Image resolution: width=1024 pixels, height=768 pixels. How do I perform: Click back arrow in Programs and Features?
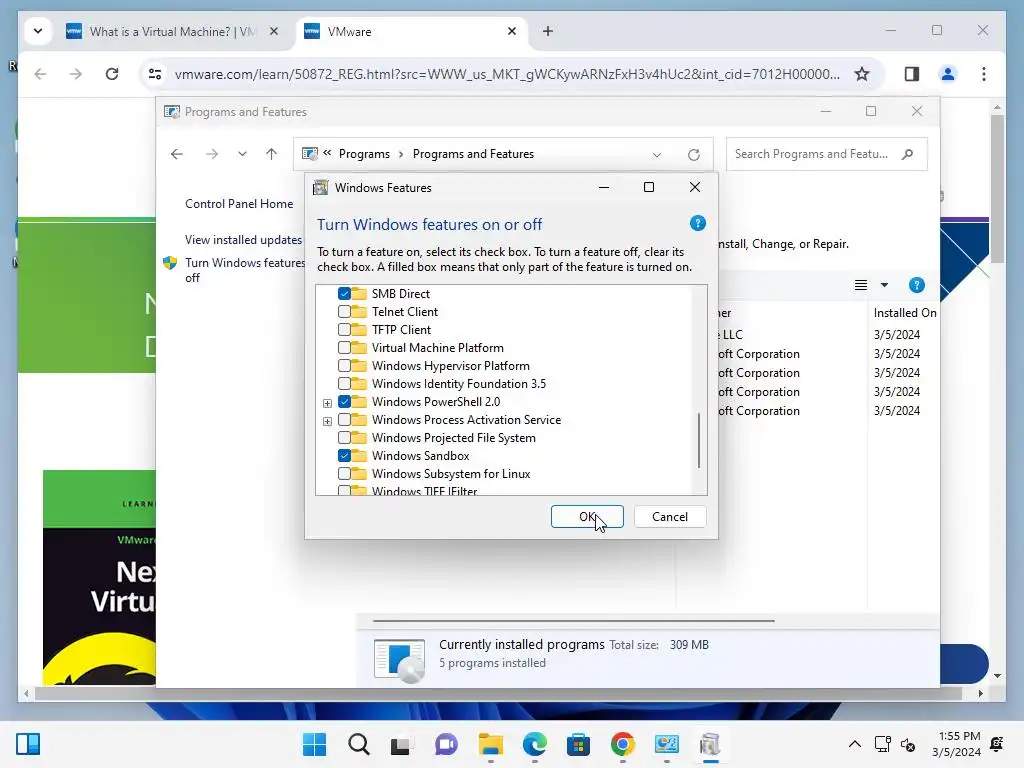pos(176,154)
